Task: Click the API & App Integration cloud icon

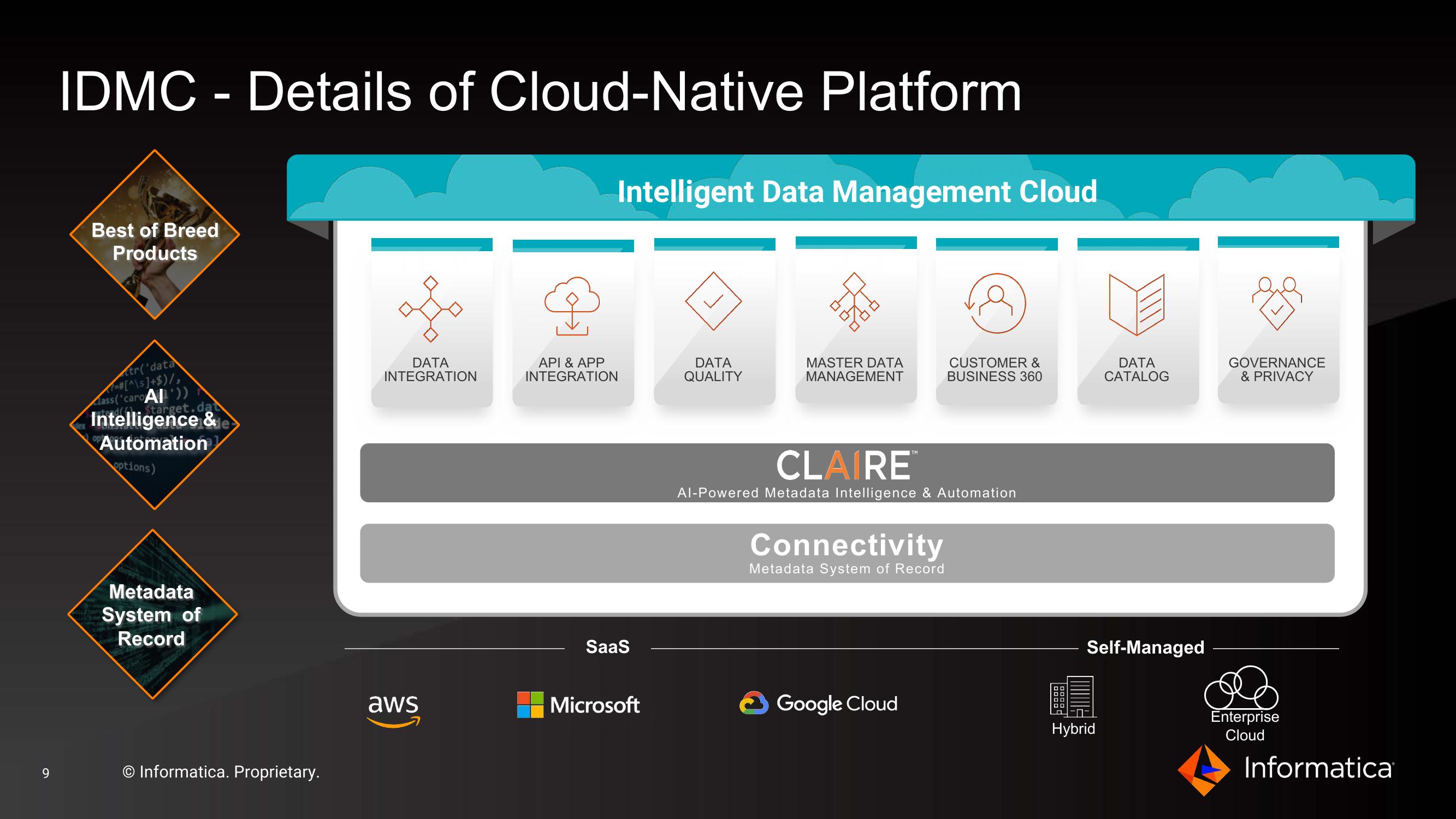Action: click(x=572, y=306)
